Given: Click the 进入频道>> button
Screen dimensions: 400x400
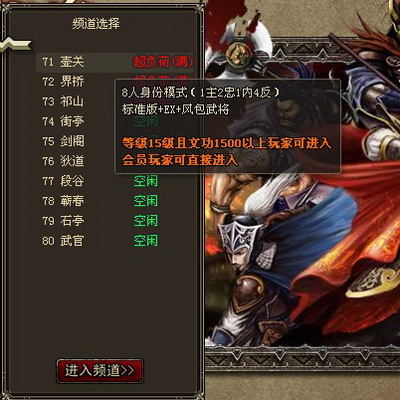Looking at the screenshot, I should tap(100, 370).
